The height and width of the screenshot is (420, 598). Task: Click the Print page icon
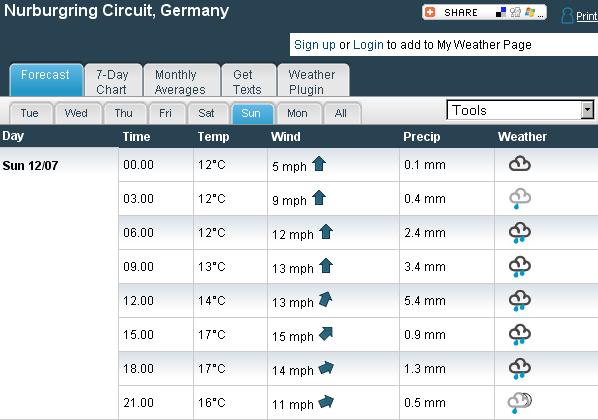(567, 16)
